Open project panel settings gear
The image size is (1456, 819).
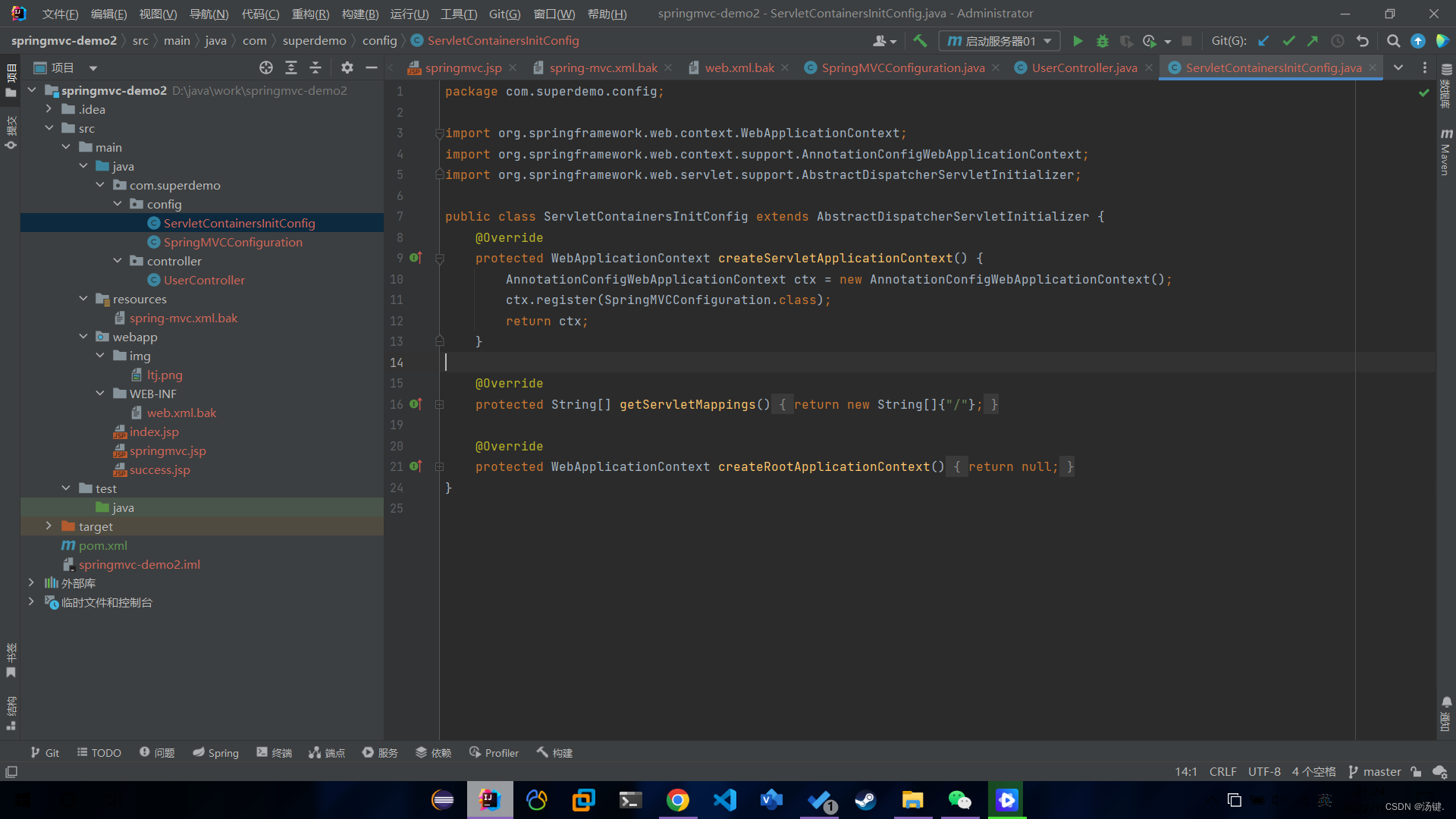(x=347, y=68)
